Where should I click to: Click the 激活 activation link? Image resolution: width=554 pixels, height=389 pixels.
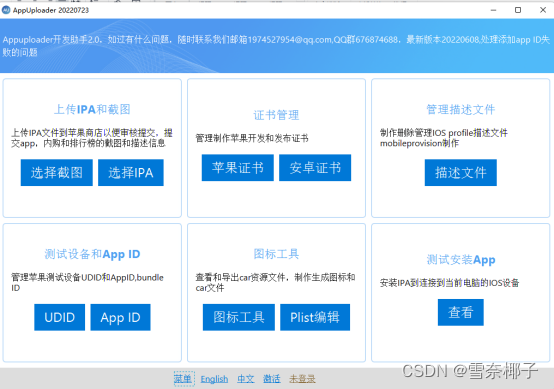tap(272, 379)
